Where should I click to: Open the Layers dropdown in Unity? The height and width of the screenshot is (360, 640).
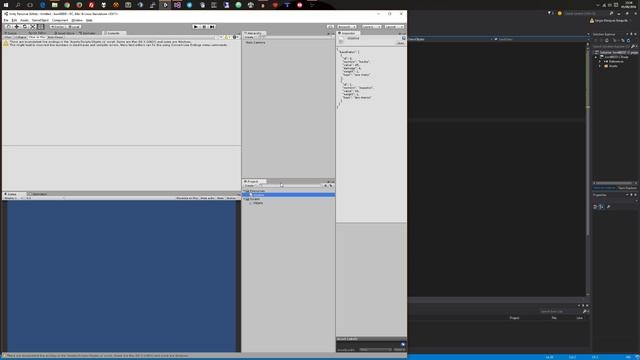371,27
